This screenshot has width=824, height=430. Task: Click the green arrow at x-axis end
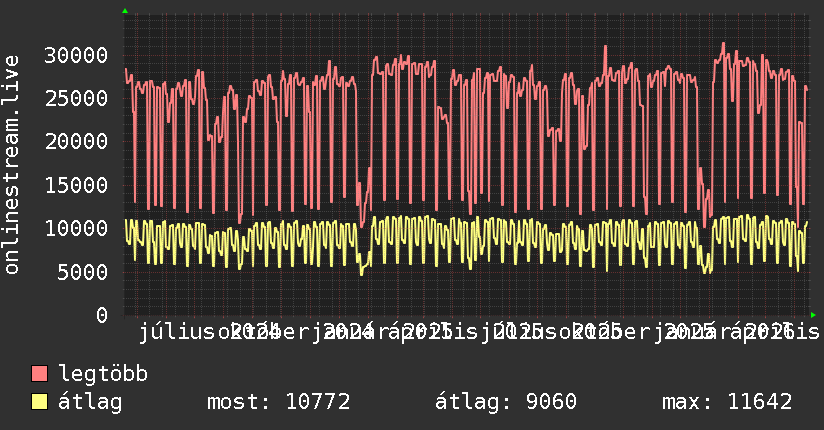pos(813,315)
